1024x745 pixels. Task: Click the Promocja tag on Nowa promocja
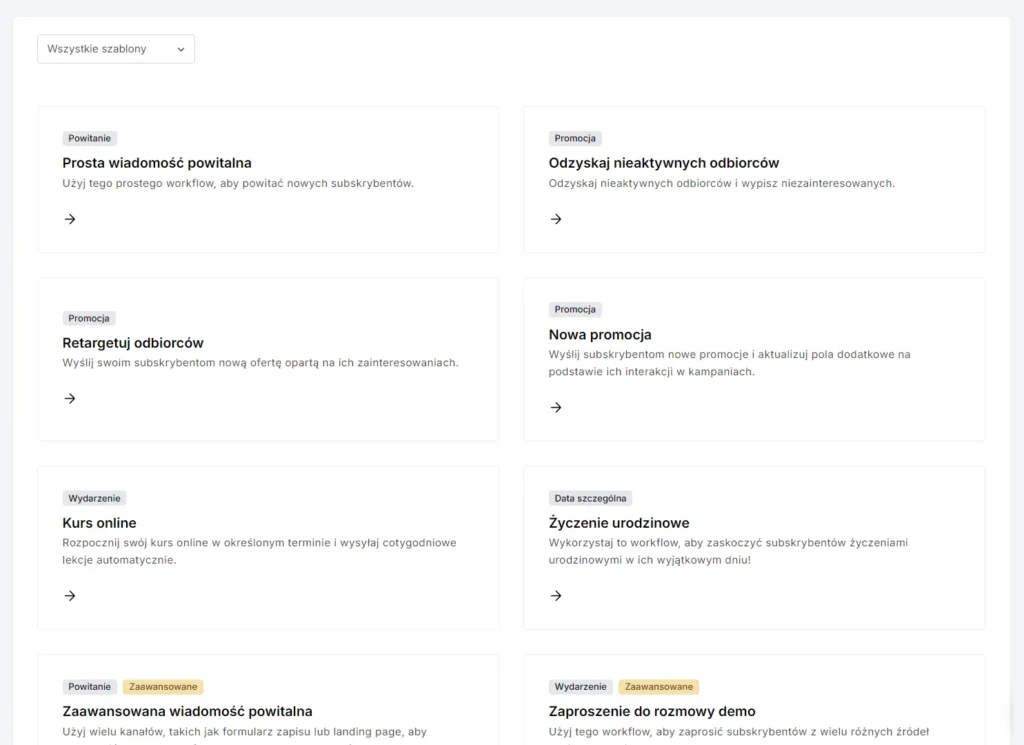574,309
